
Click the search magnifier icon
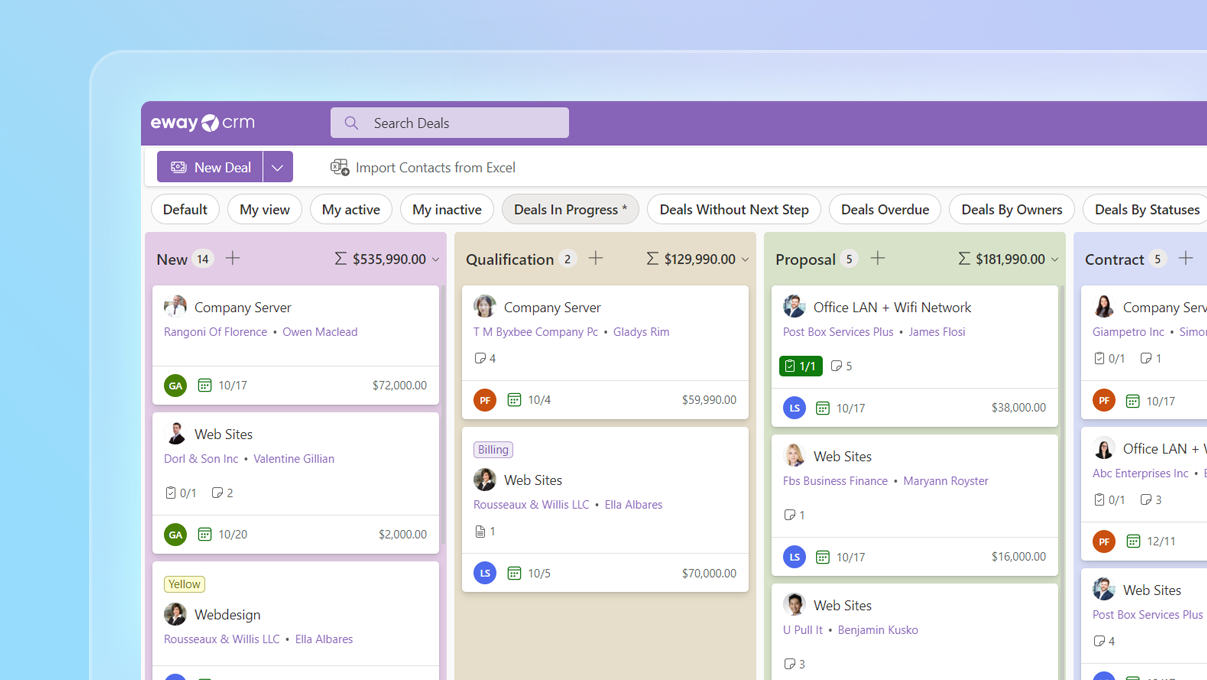[350, 122]
